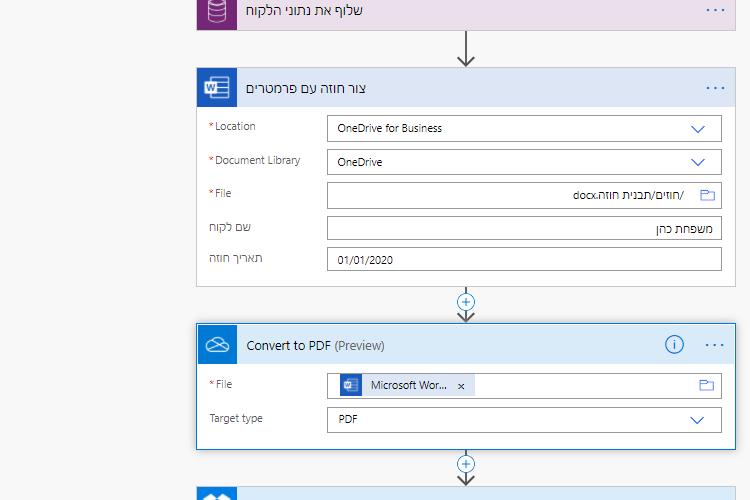Click the שם לקוח label
The image size is (750, 500).
230,227
